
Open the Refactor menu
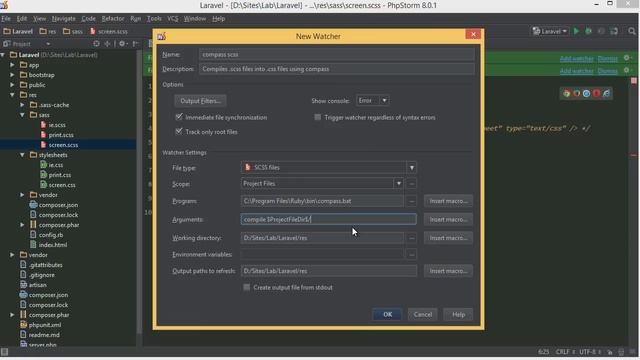[113, 19]
